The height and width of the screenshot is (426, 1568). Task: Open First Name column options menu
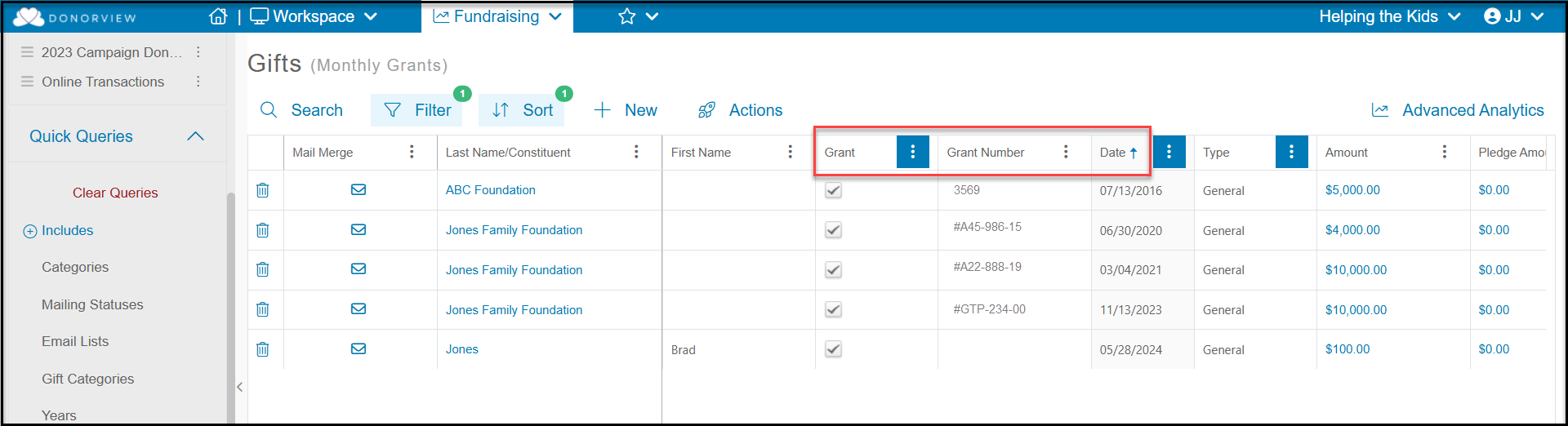coord(790,152)
